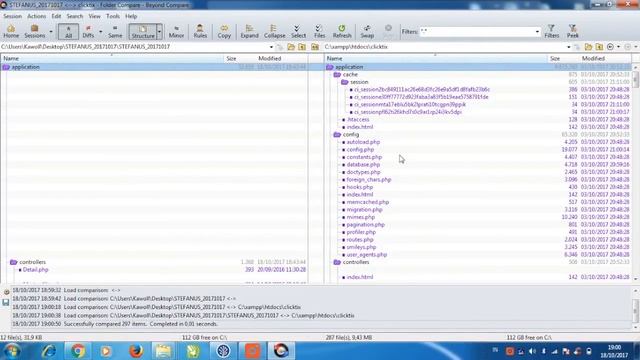Collapse all folders with Collapse button
640x360 pixels.
(274, 31)
